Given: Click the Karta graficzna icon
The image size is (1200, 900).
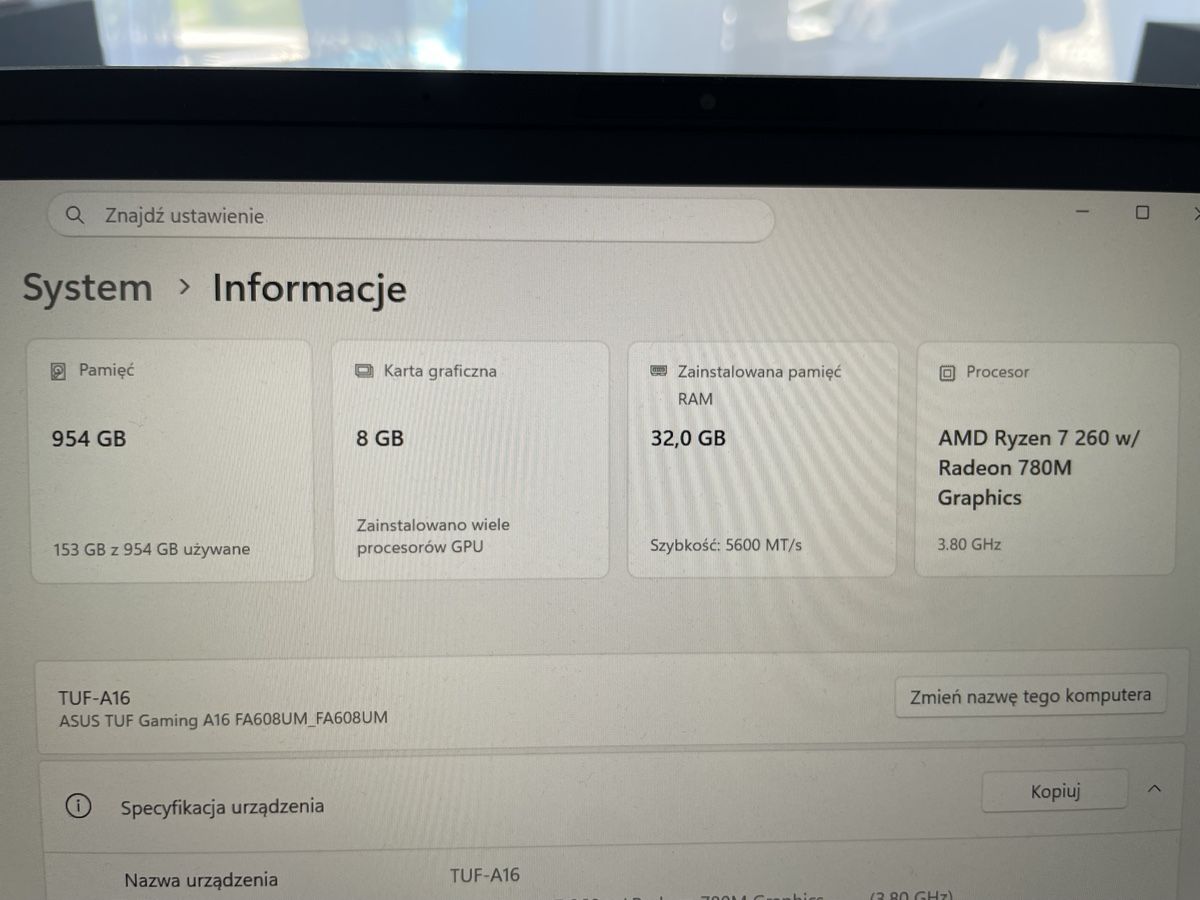Looking at the screenshot, I should coord(364,371).
